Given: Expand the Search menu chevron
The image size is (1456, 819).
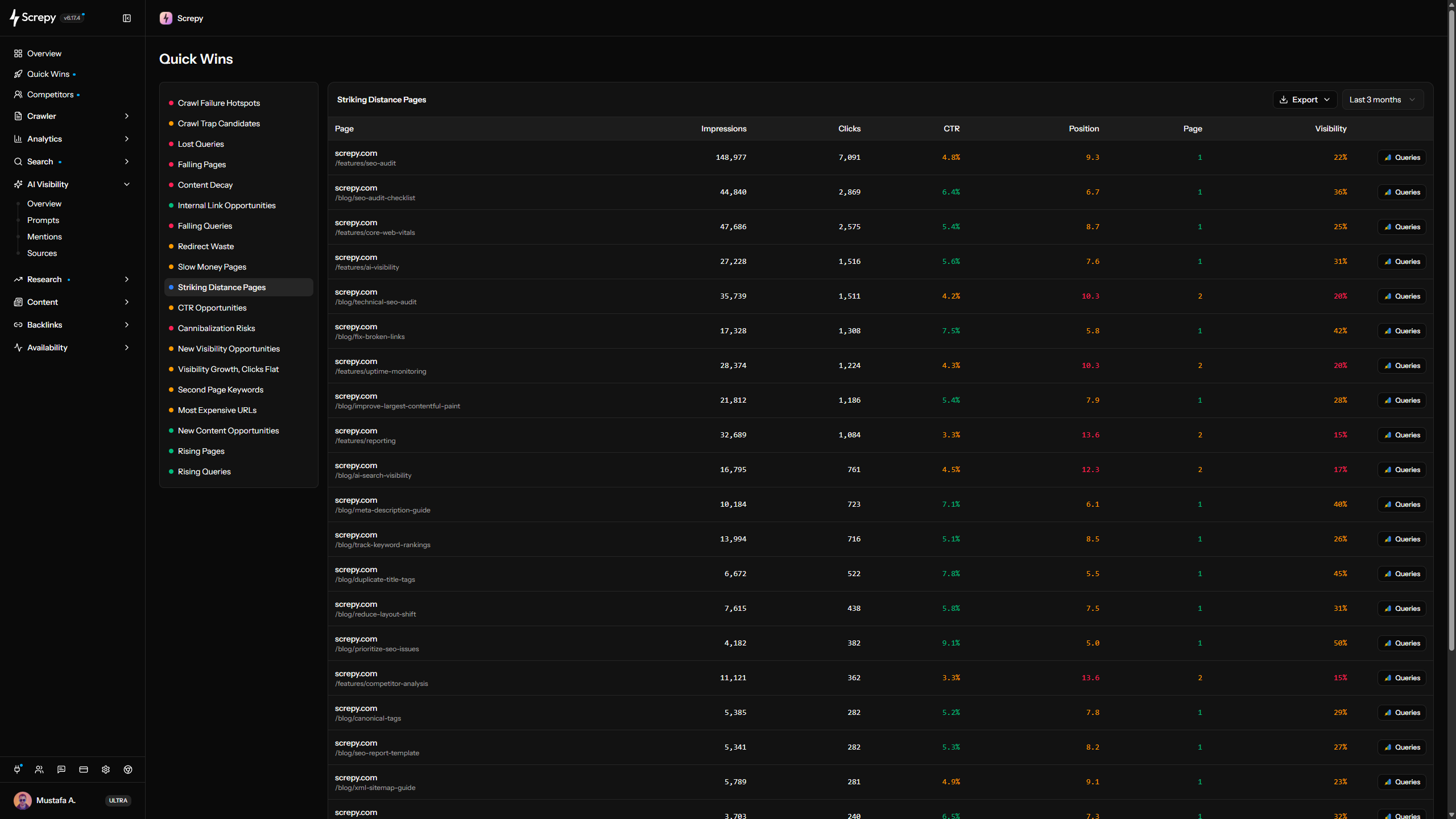Looking at the screenshot, I should [127, 162].
